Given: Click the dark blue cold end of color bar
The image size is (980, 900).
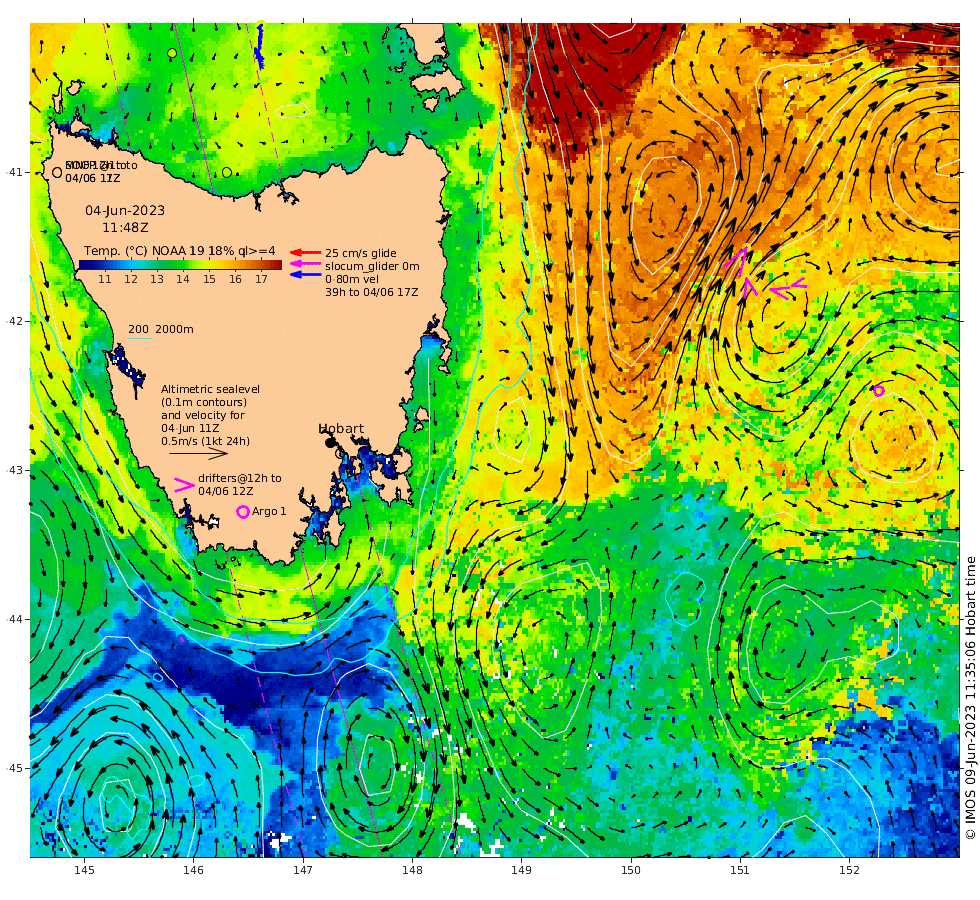Looking at the screenshot, I should (x=86, y=264).
